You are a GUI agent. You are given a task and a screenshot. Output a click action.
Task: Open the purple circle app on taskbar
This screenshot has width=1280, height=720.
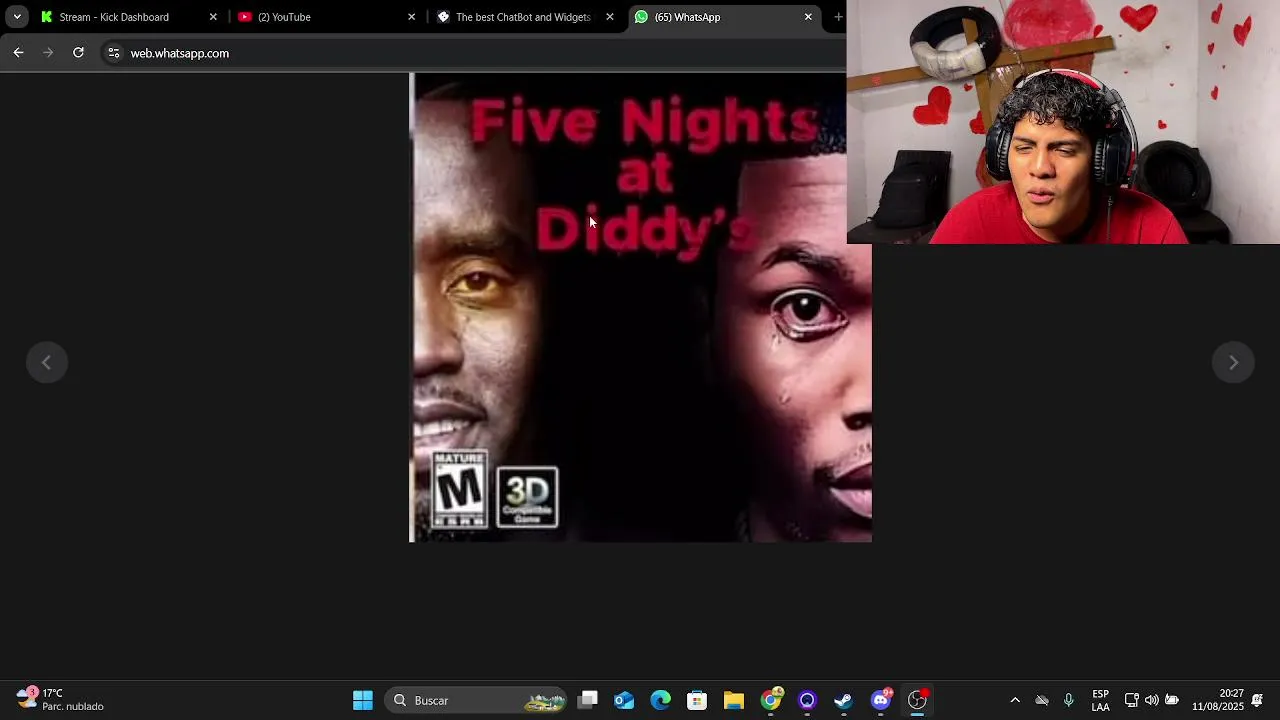[807, 700]
